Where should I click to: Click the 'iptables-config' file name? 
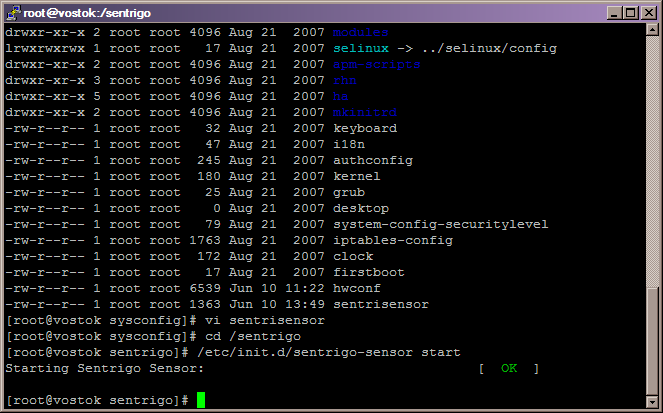pyautogui.click(x=393, y=241)
